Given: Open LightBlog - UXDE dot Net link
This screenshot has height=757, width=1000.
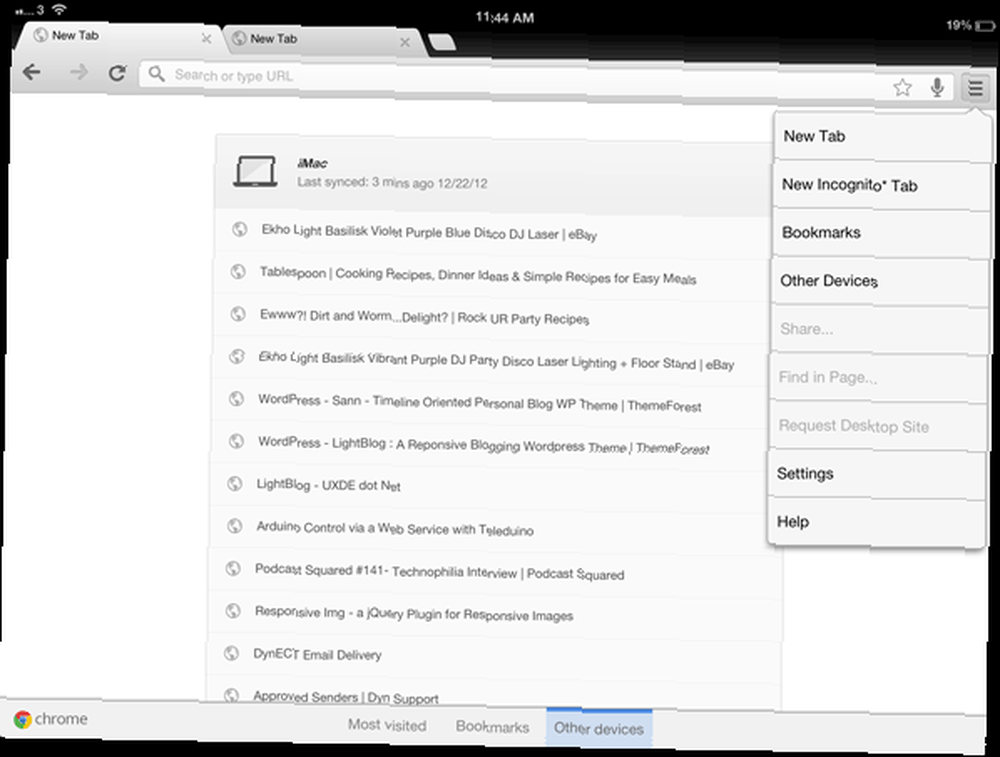Looking at the screenshot, I should pos(328,485).
